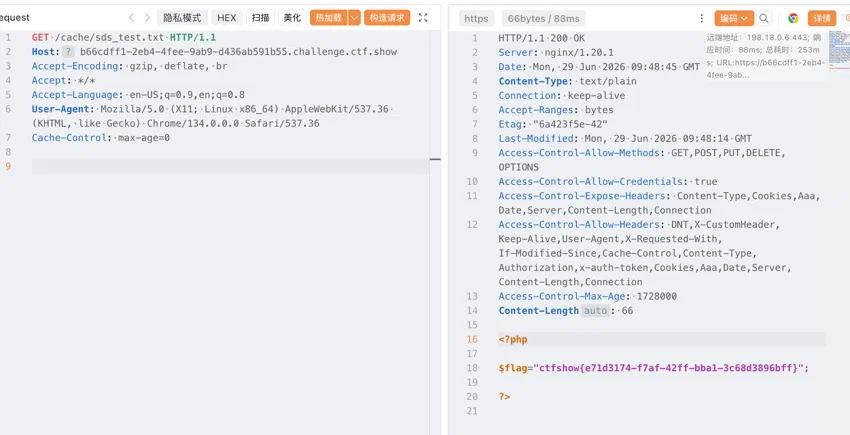Click the 构造请求 build request button

[387, 18]
